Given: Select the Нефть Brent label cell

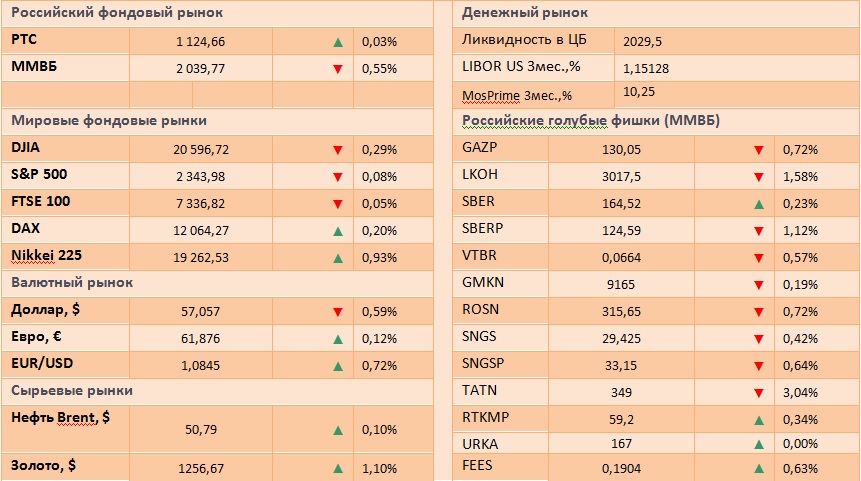Looking at the screenshot, I should [66, 417].
